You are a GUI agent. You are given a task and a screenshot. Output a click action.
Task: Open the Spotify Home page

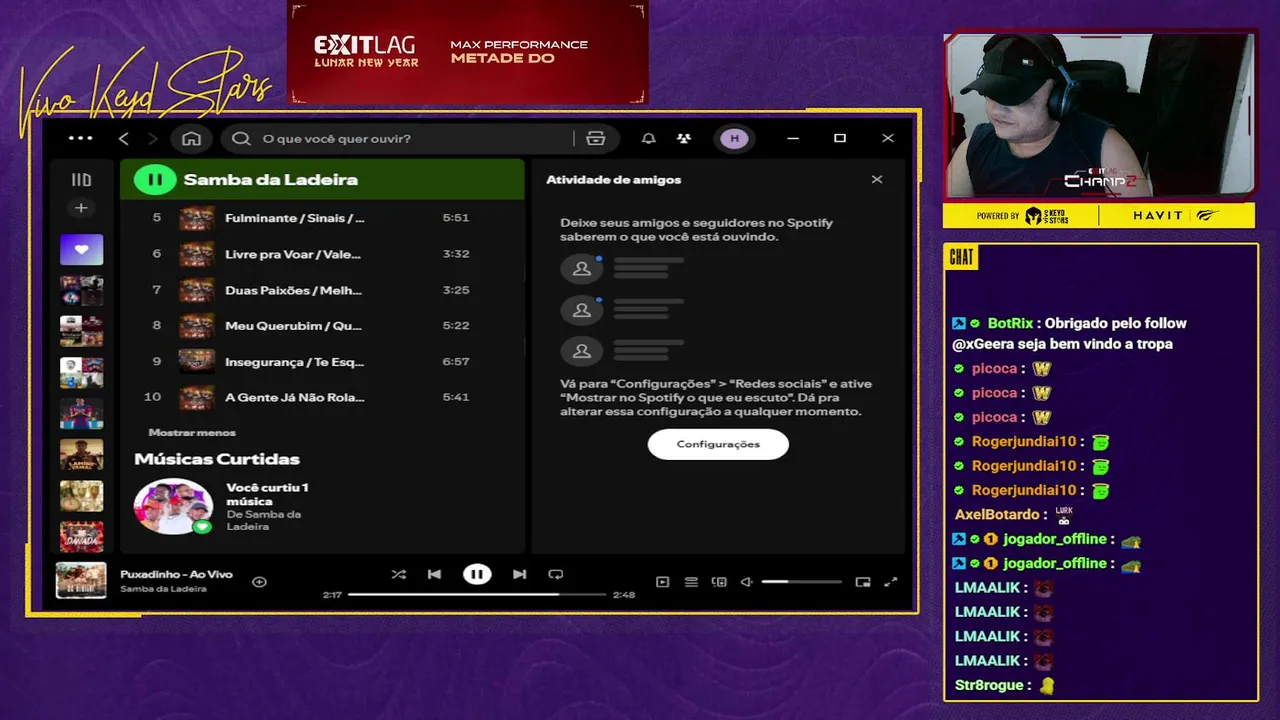192,138
